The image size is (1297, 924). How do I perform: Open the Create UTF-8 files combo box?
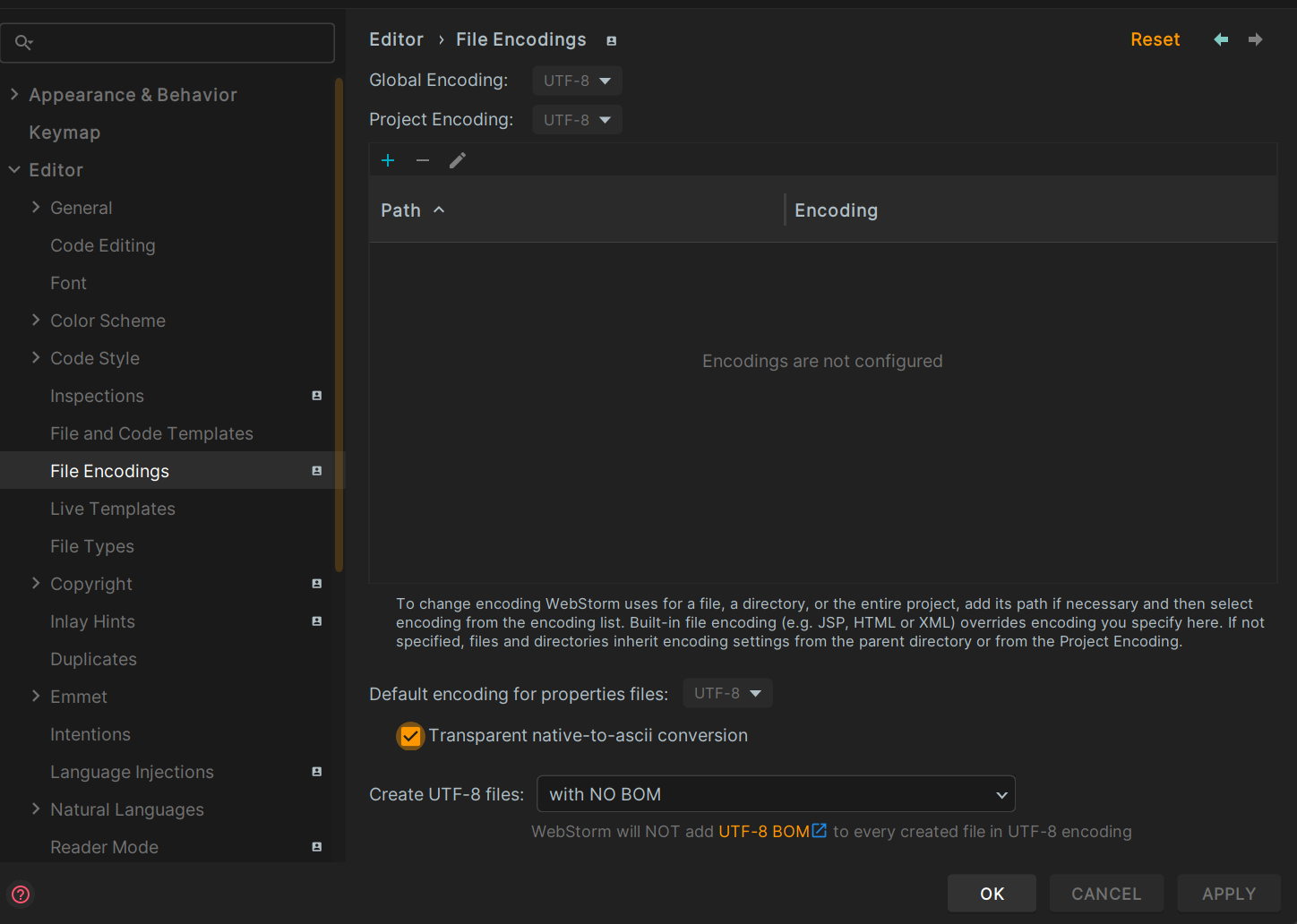click(x=776, y=794)
